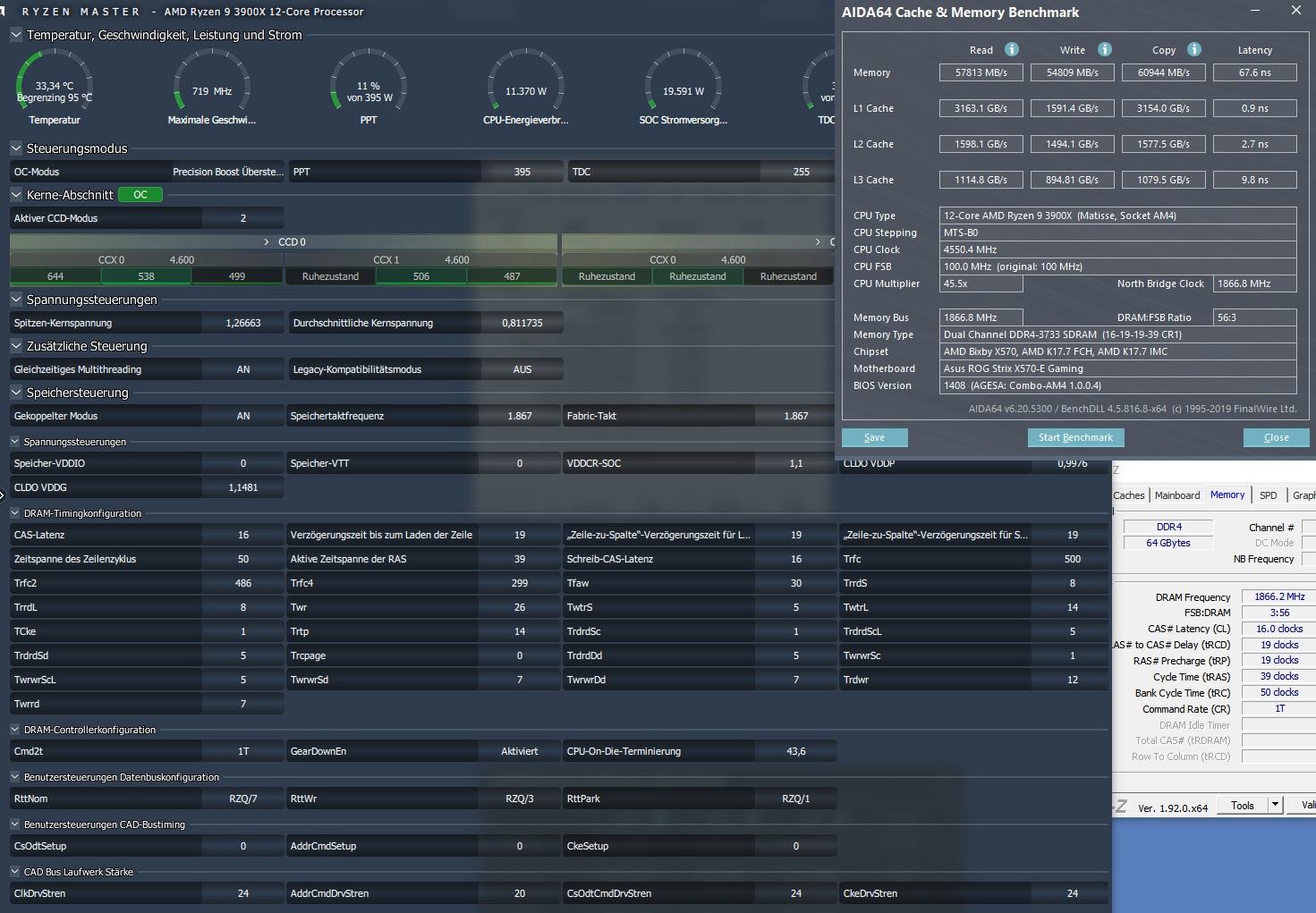Click the RttPark value RZQ/1
This screenshot has height=913, width=1316.
[x=796, y=799]
